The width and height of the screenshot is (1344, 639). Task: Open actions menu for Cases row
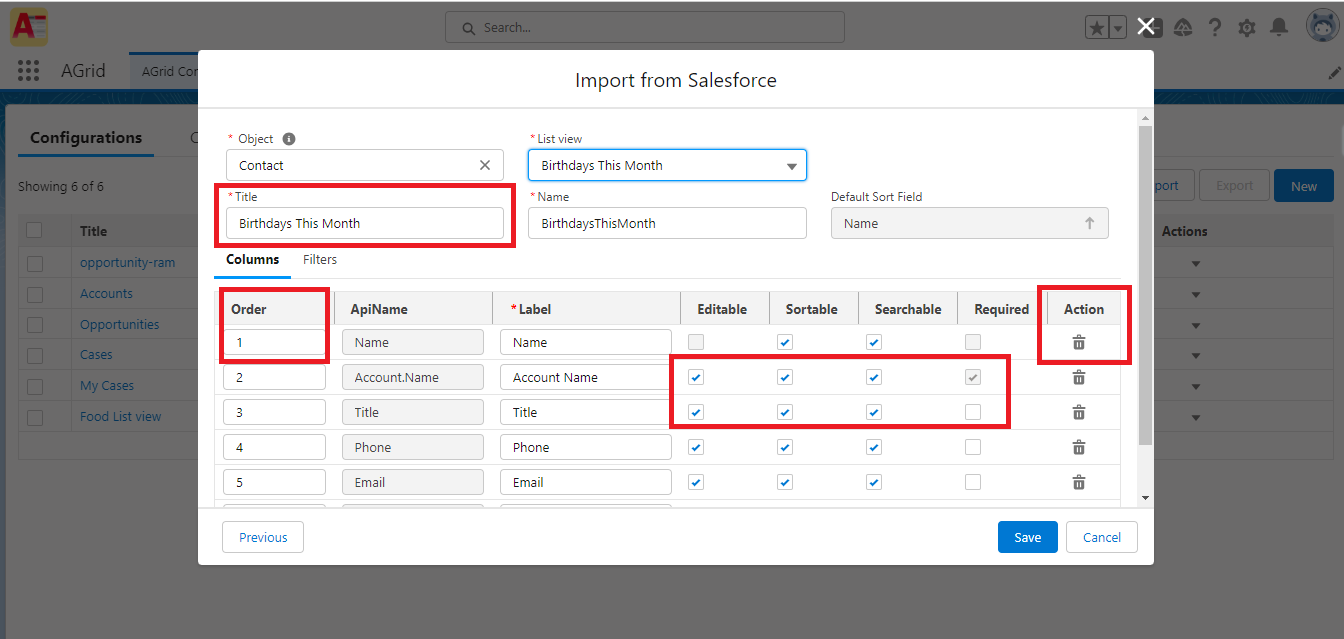pos(1195,355)
